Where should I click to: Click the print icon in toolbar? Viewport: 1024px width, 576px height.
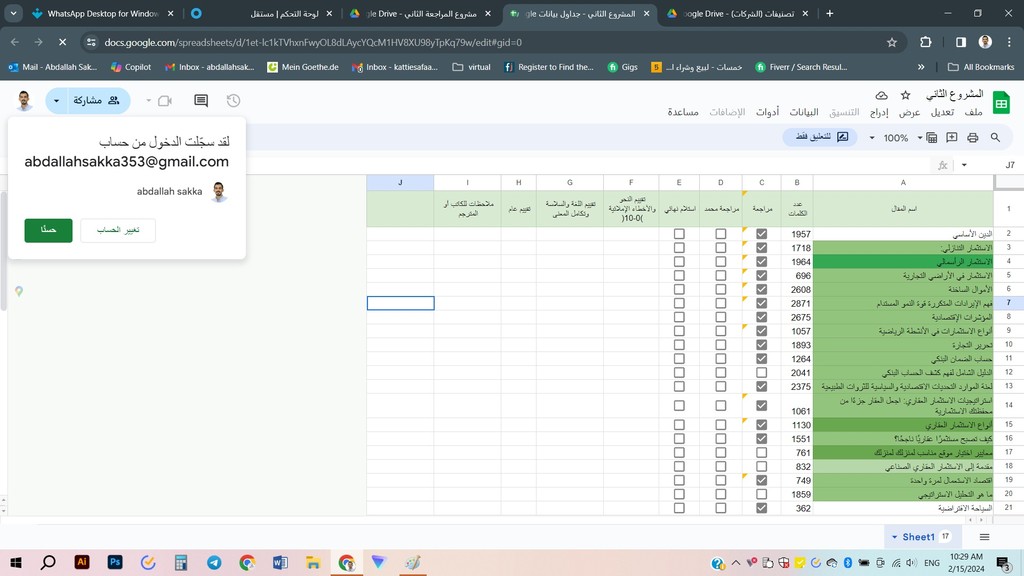click(972, 137)
